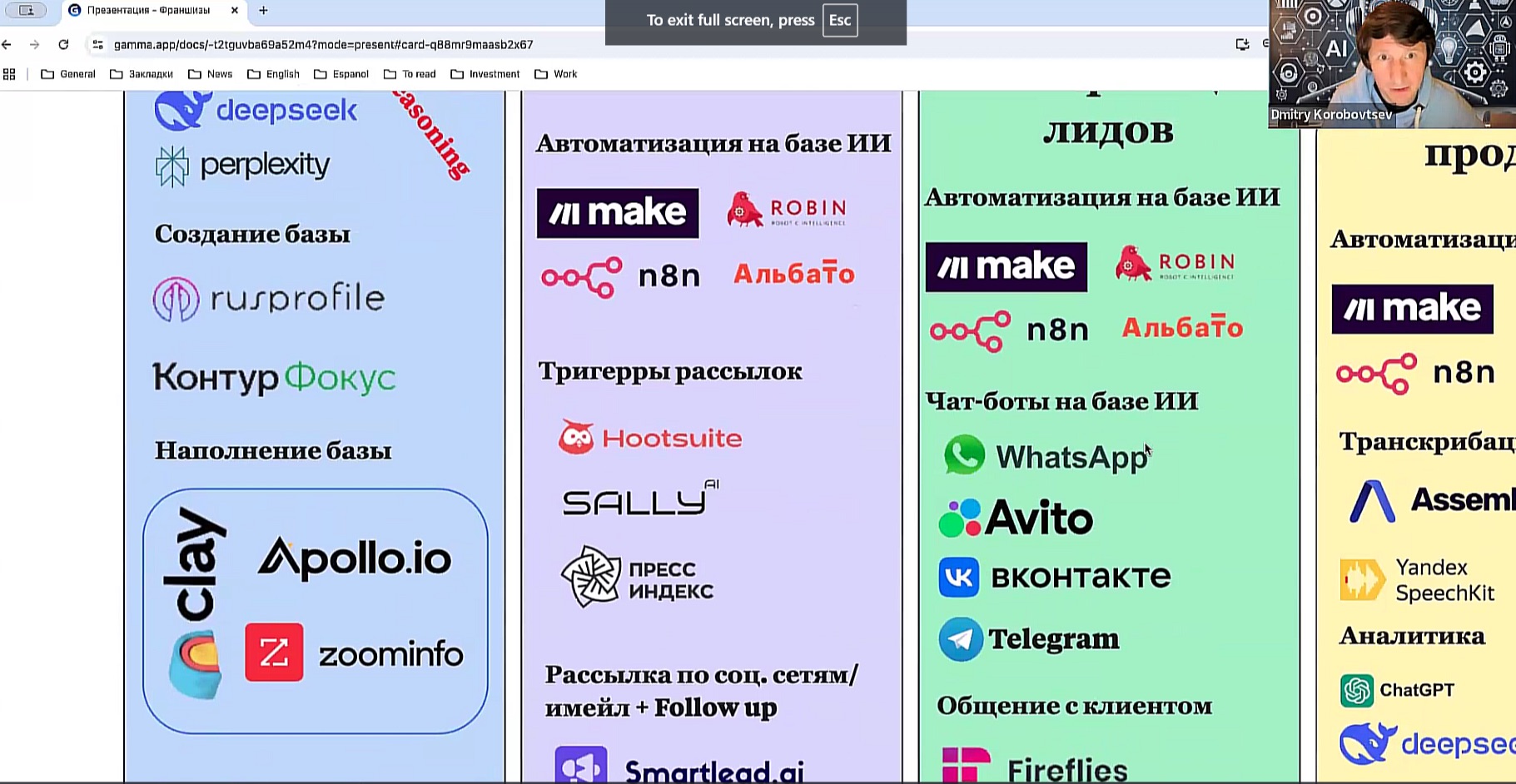Click the Avito colored dots icon
The height and width of the screenshot is (784, 1516).
point(960,518)
